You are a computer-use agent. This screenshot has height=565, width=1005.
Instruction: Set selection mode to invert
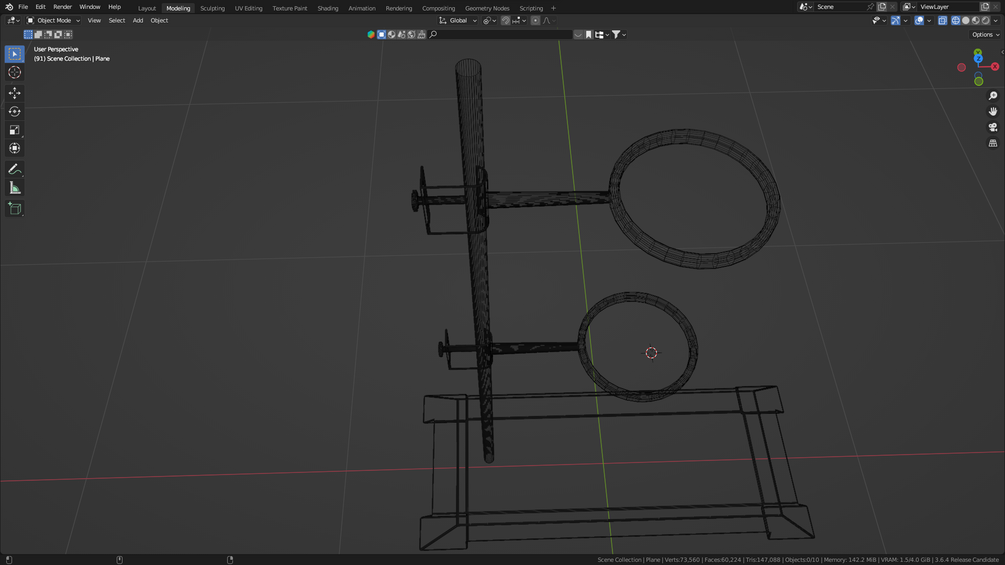click(58, 35)
